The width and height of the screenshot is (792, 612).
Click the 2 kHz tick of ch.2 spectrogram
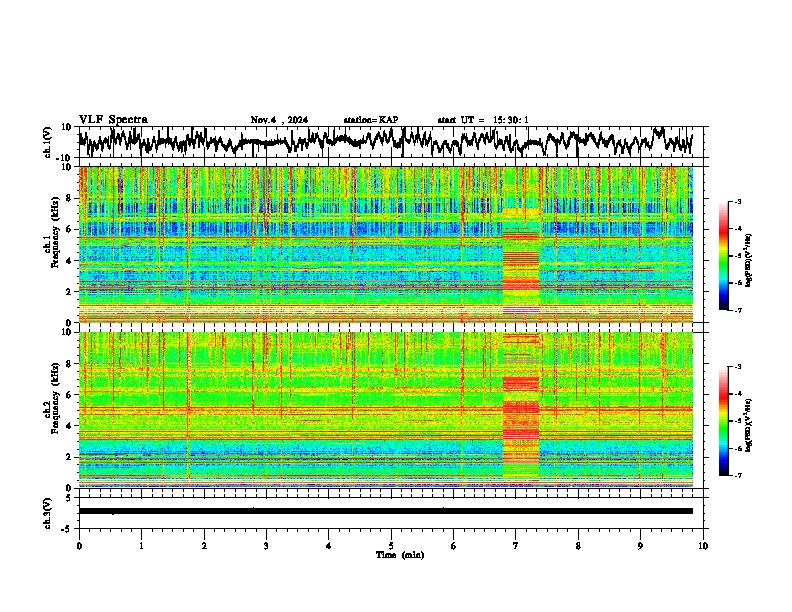pos(70,457)
